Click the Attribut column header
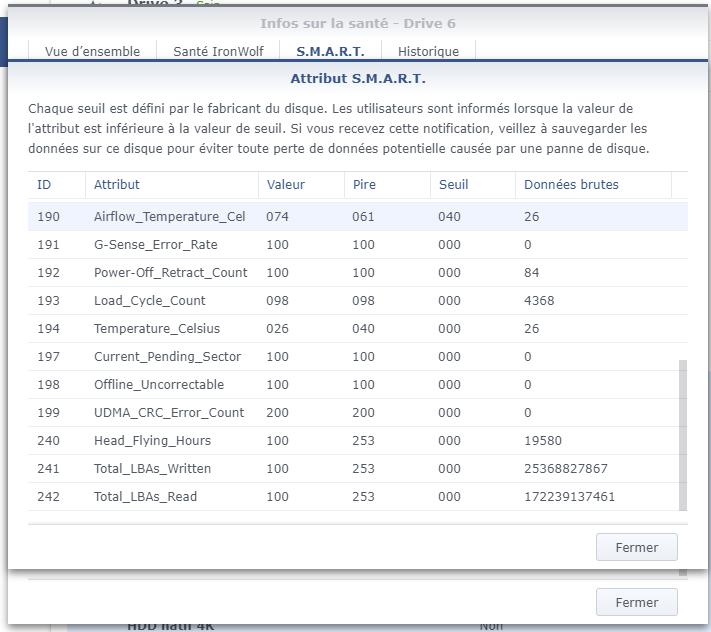Image resolution: width=711 pixels, height=632 pixels. pyautogui.click(x=117, y=185)
